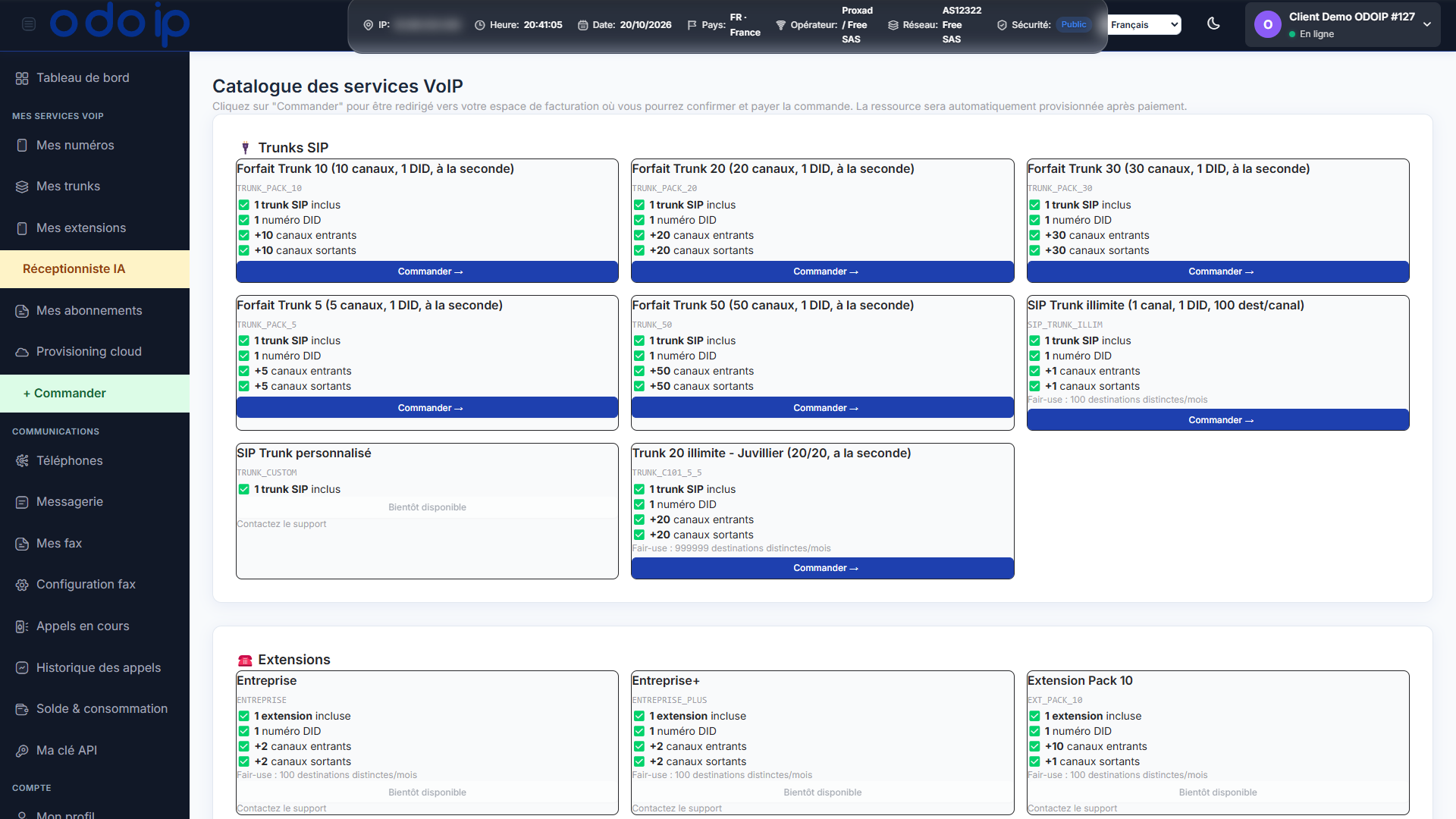Image resolution: width=1456 pixels, height=819 pixels.
Task: Click the Trunks SIP section heading
Action: 293,148
